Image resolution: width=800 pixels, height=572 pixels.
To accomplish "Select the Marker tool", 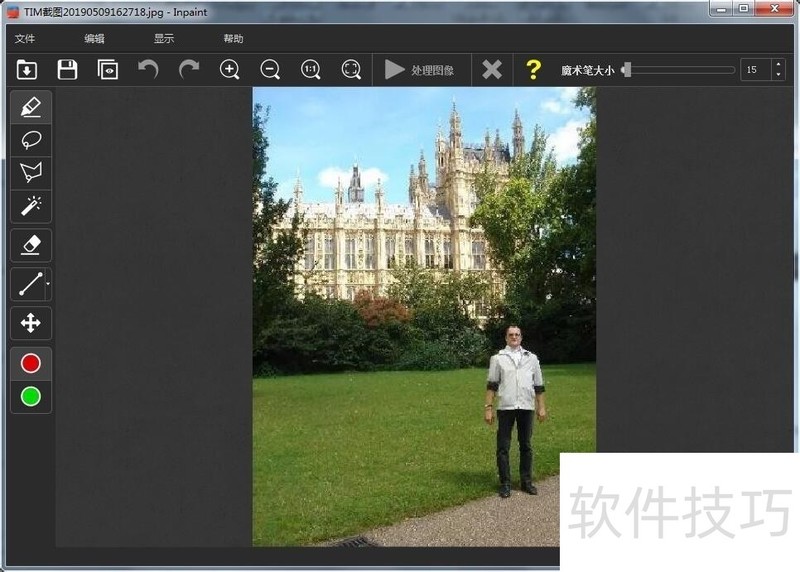I will pyautogui.click(x=31, y=107).
